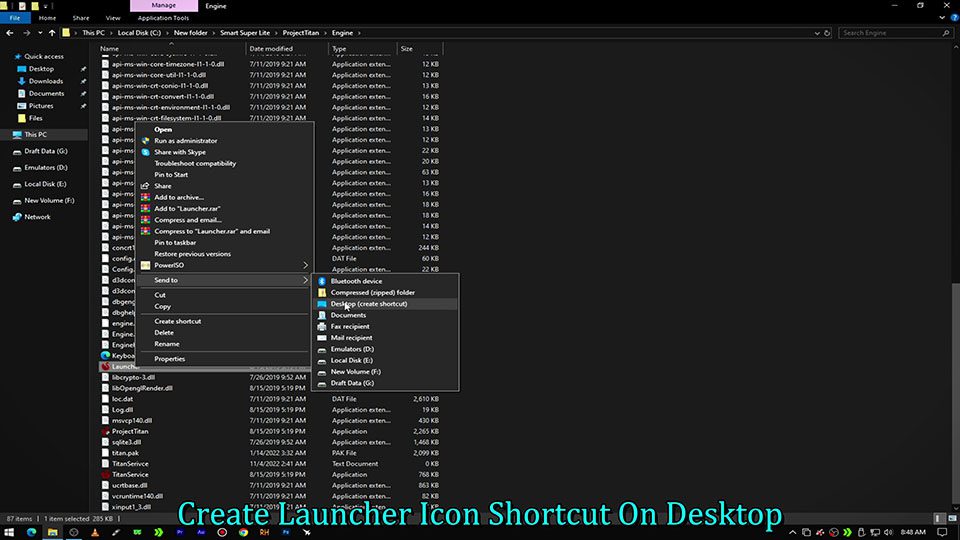
Task: Click the Fax recipient icon
Action: click(x=322, y=326)
